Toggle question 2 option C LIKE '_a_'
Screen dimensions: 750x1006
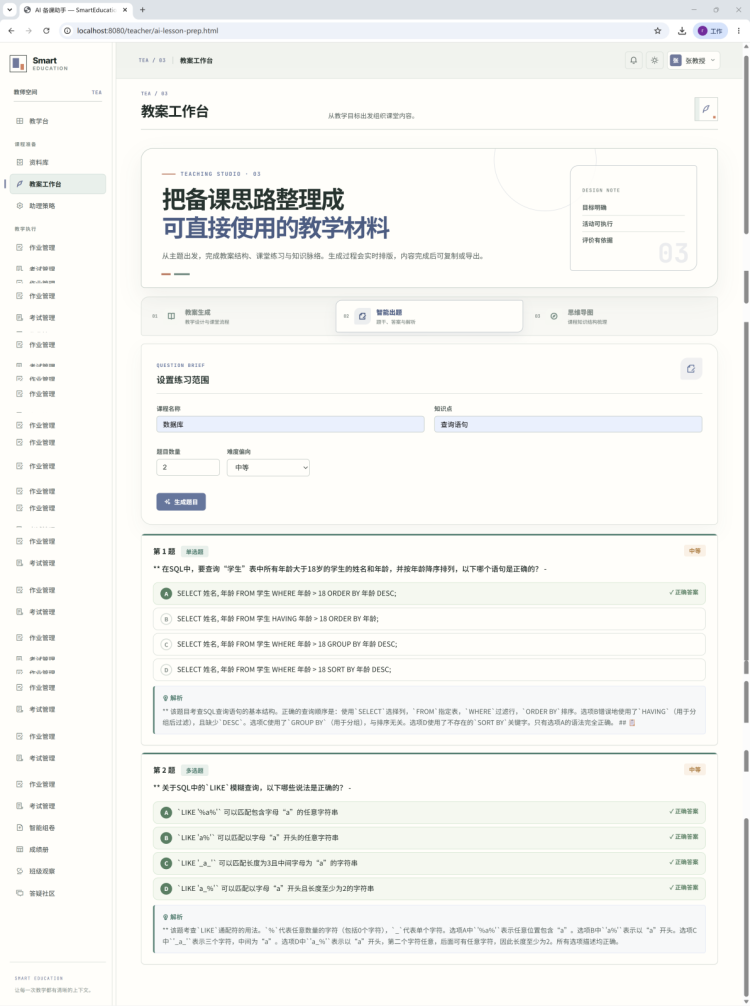(429, 863)
